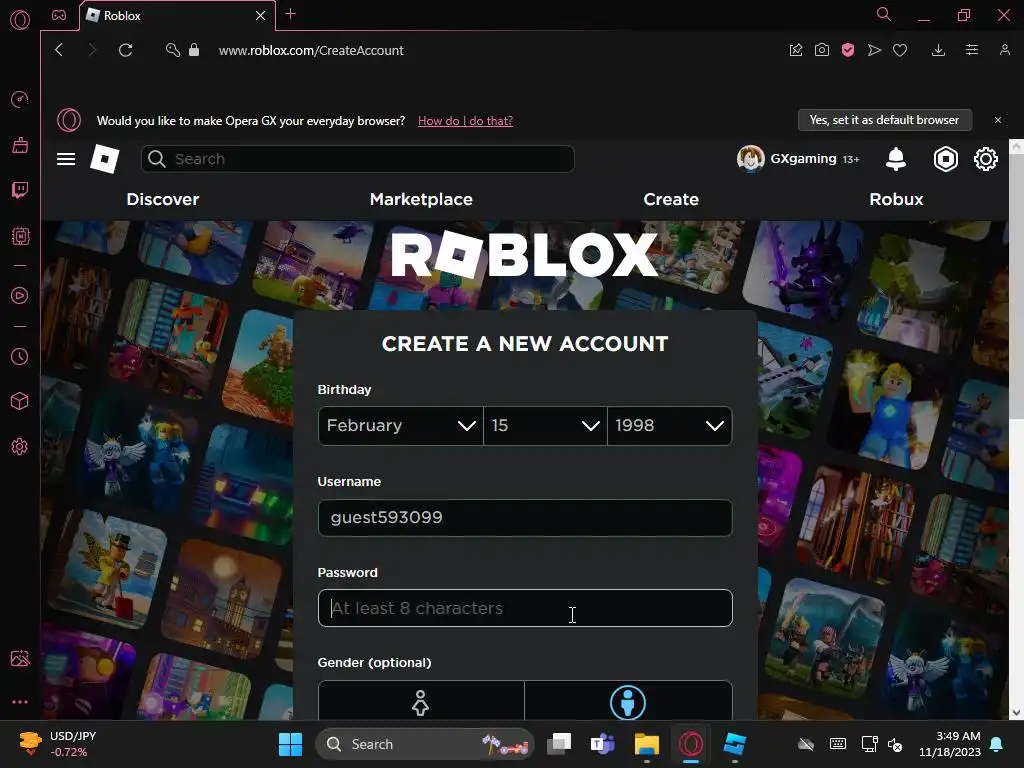Viewport: 1024px width, 768px height.
Task: Click 'How do I do that?' link
Action: (x=465, y=121)
